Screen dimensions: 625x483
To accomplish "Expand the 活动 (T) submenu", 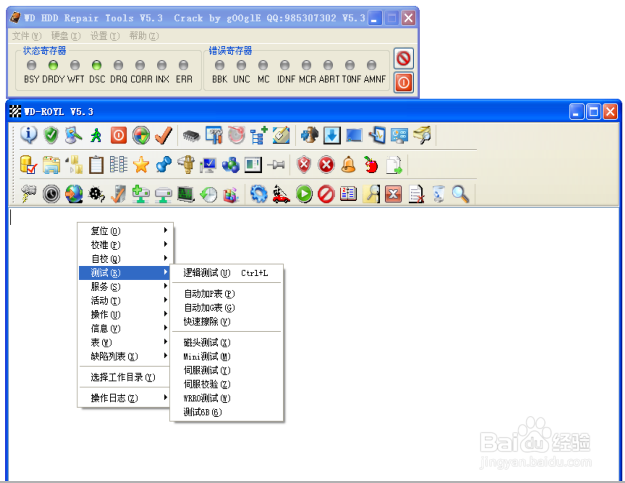I will point(124,300).
